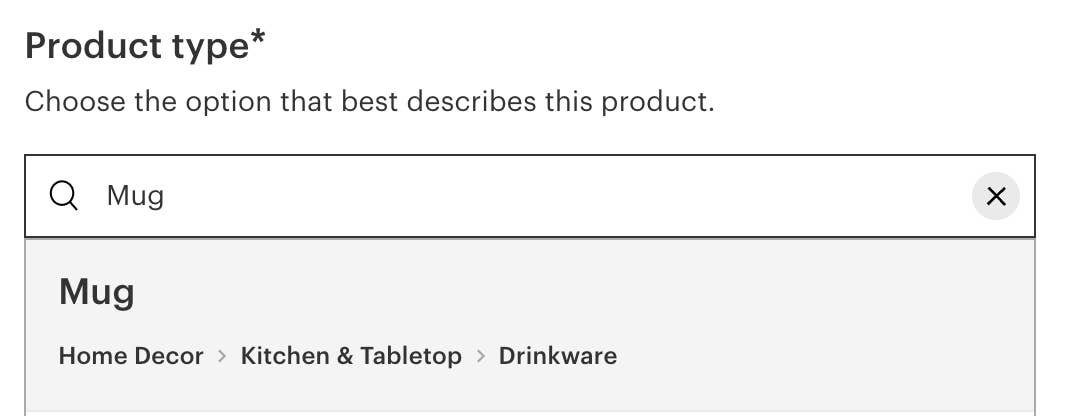Click the bold Mug result title
Screen dimensions: 1078x416
tap(97, 292)
